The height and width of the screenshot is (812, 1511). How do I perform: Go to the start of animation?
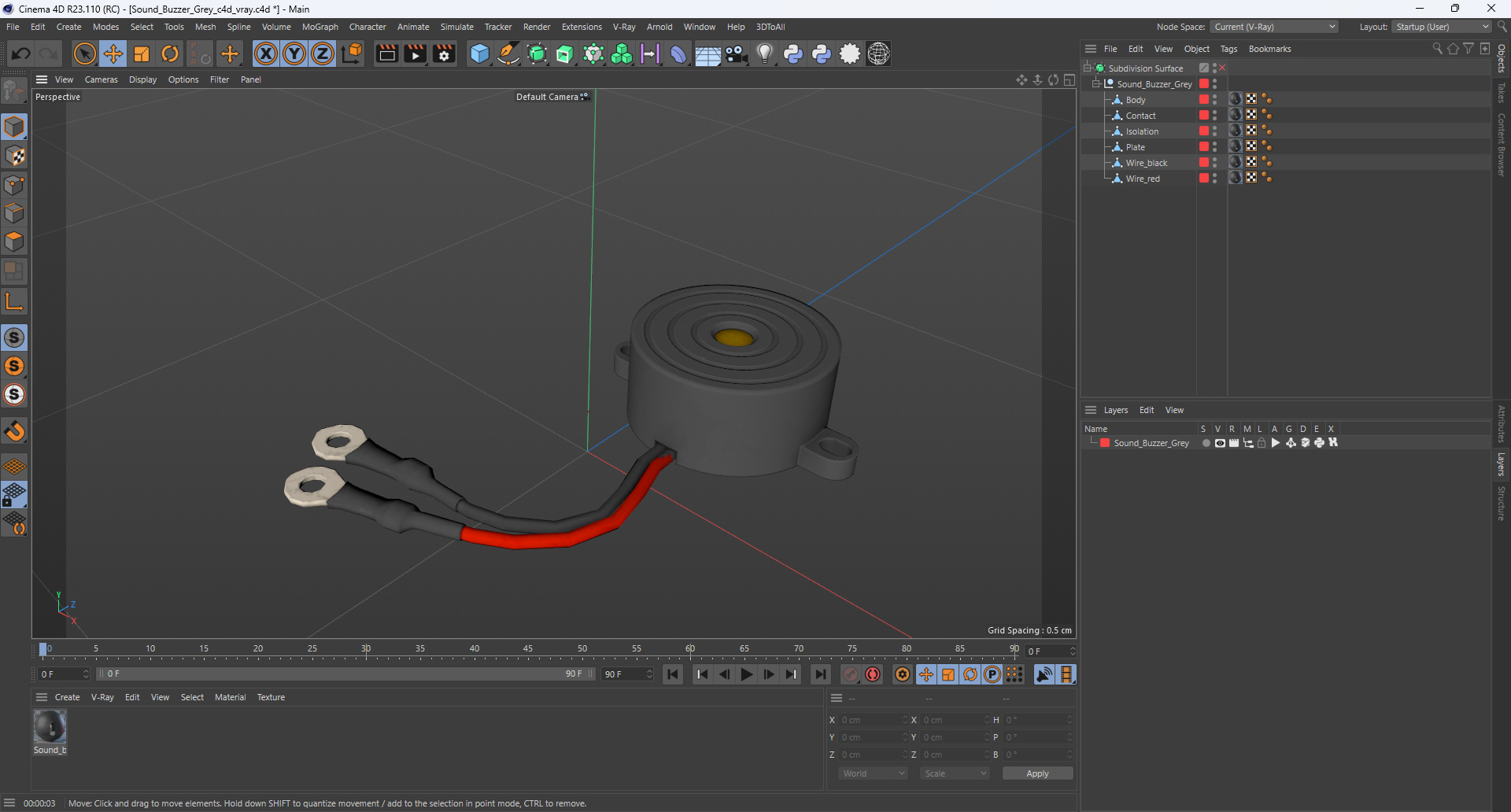(x=673, y=674)
